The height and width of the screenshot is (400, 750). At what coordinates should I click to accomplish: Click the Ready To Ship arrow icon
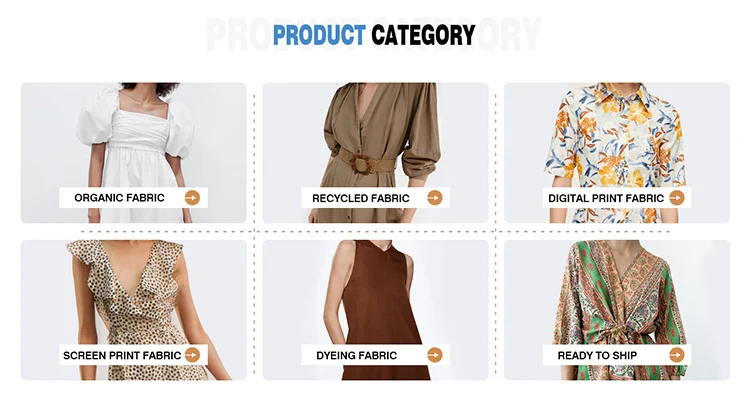point(676,355)
